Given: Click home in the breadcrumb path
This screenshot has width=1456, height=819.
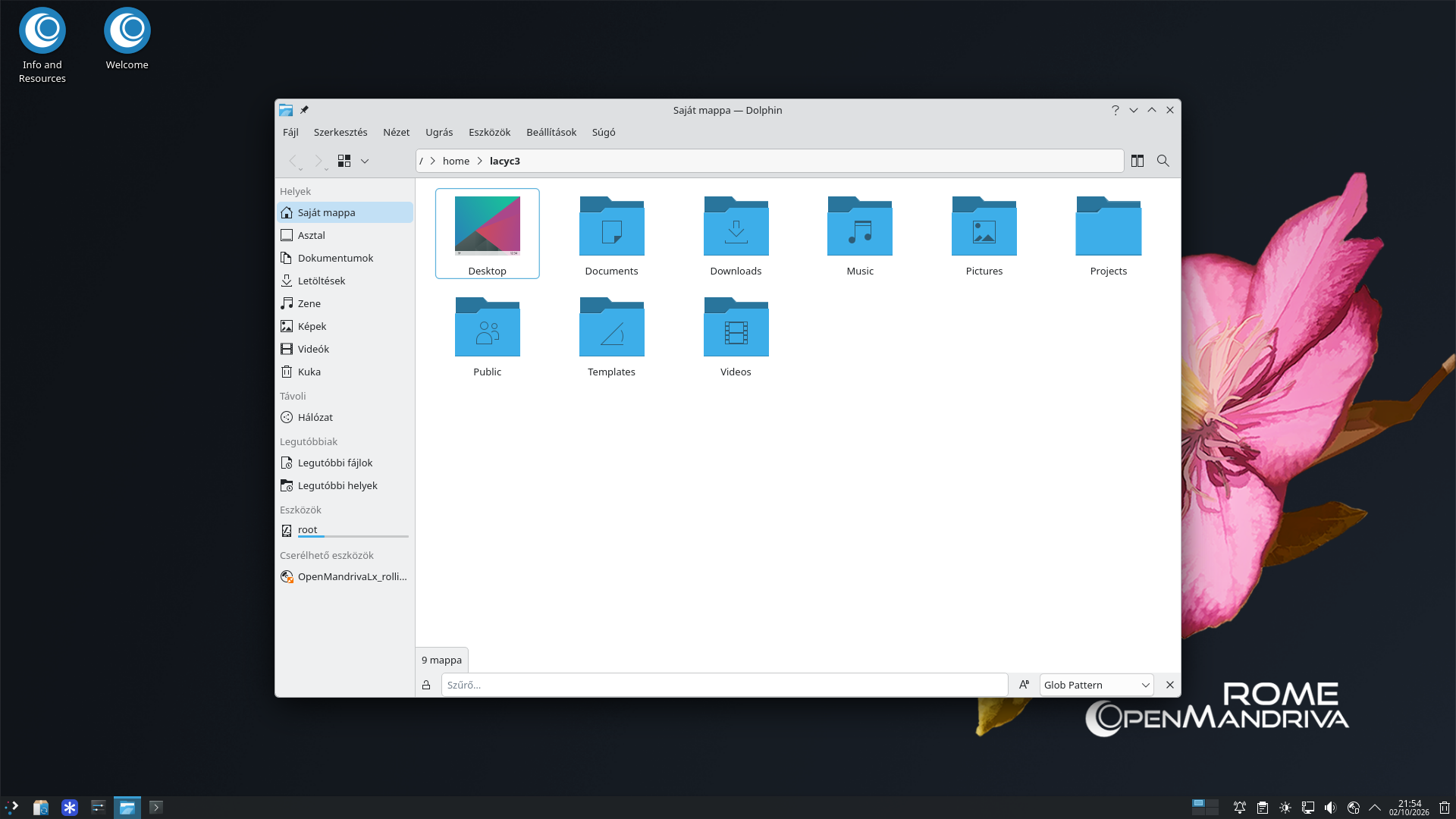Looking at the screenshot, I should tap(456, 161).
